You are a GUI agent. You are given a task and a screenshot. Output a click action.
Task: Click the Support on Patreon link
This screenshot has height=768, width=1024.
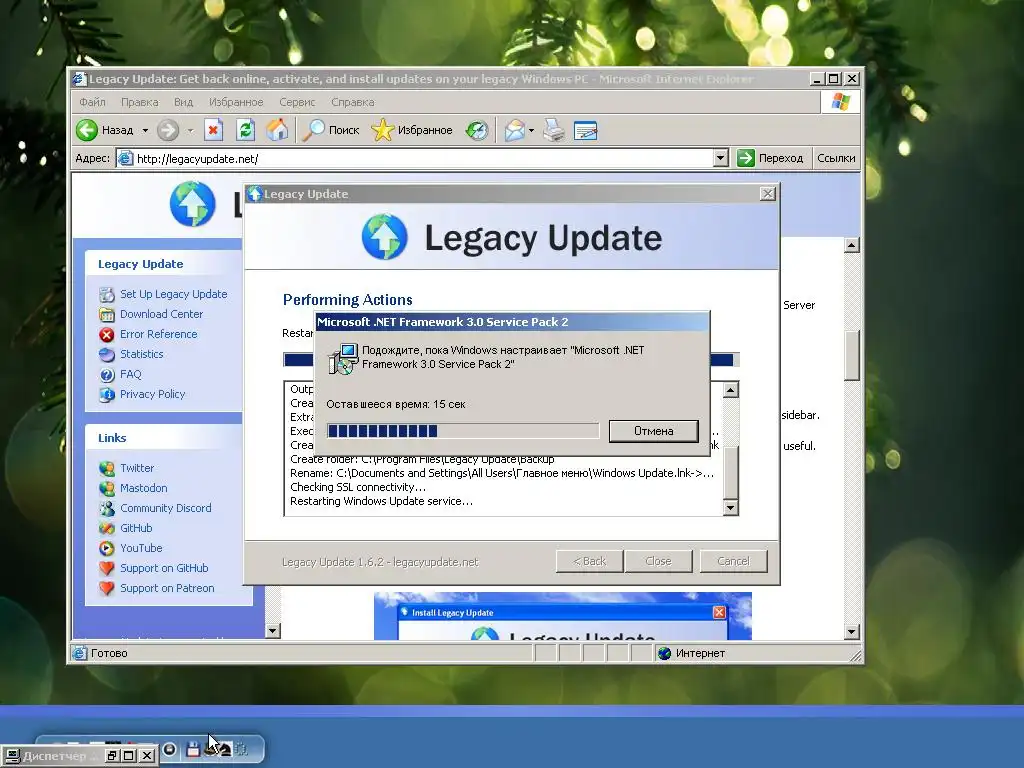167,588
